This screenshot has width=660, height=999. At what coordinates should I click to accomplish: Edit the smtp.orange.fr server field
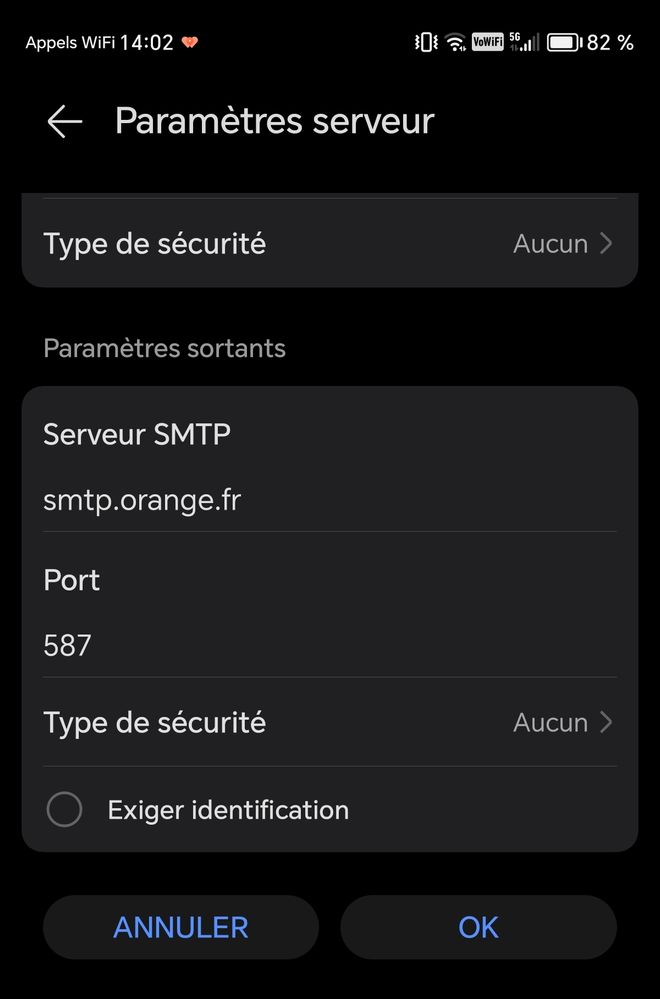tap(142, 499)
